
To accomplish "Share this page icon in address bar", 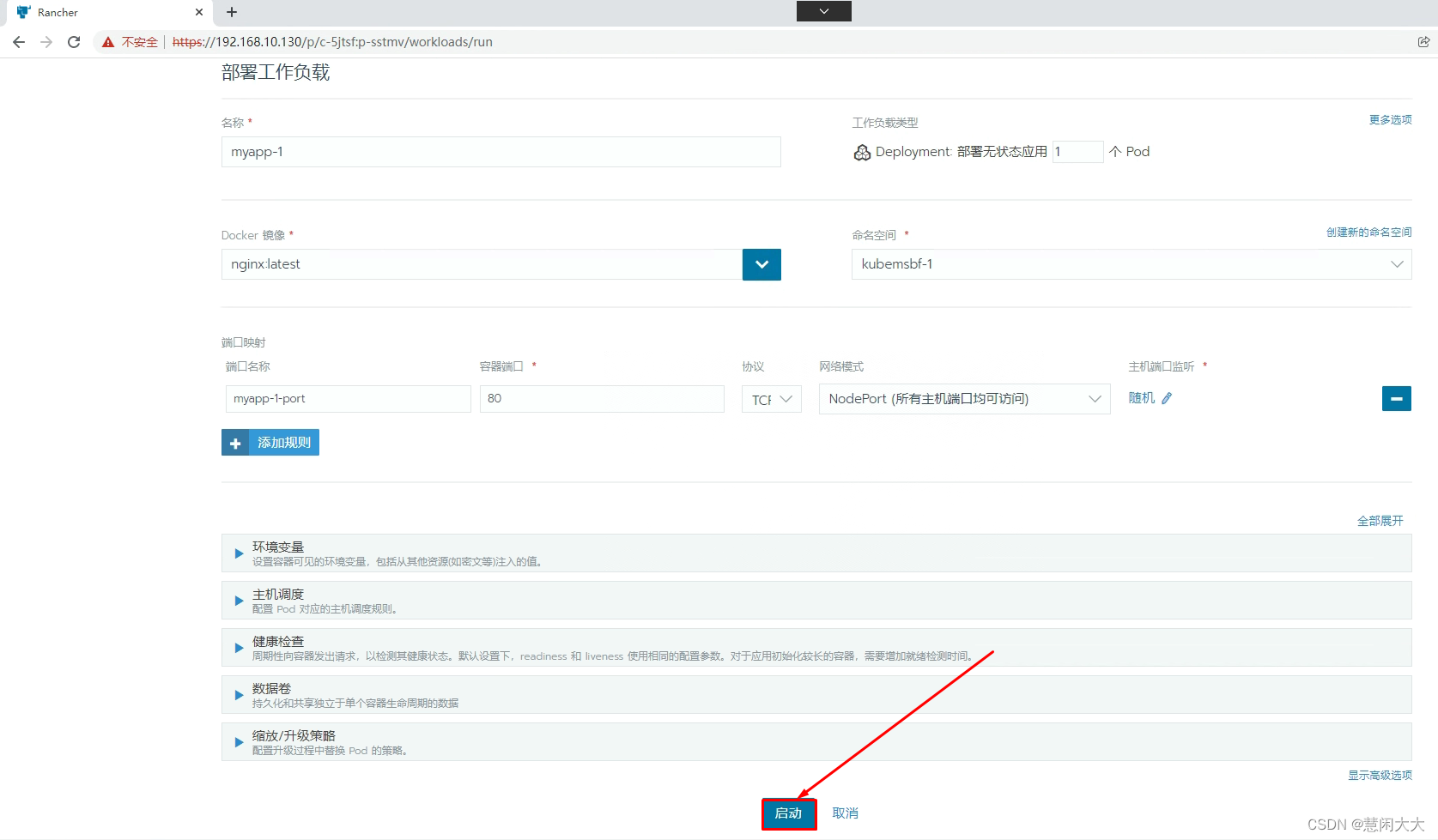I will pos(1423,42).
